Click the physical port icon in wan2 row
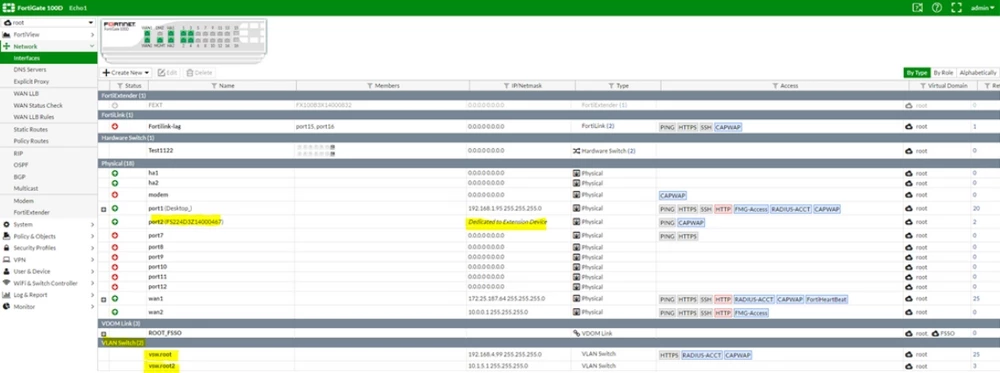This screenshot has width=1000, height=373. pos(577,312)
